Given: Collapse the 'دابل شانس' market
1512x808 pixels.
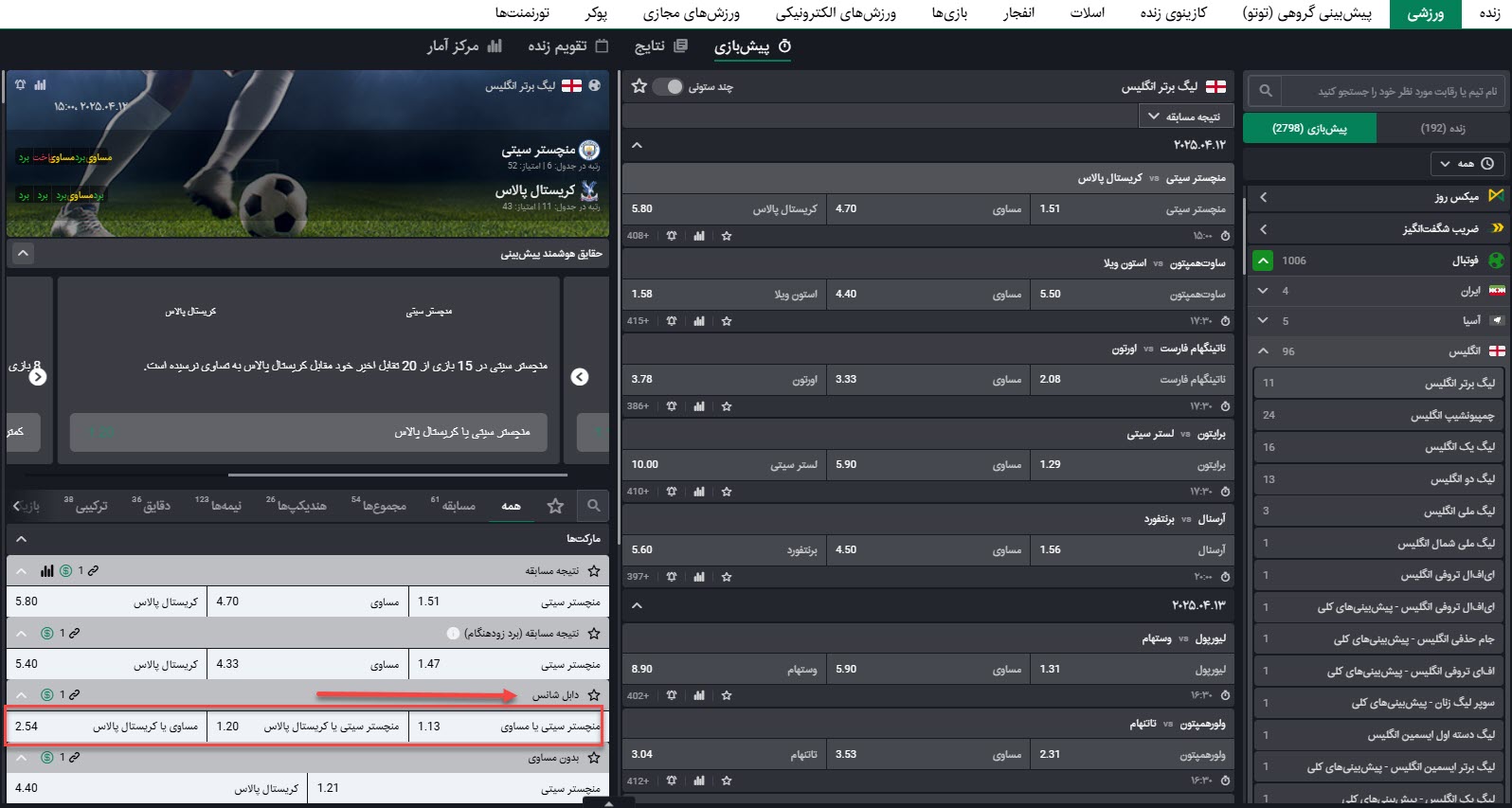Looking at the screenshot, I should [x=22, y=695].
